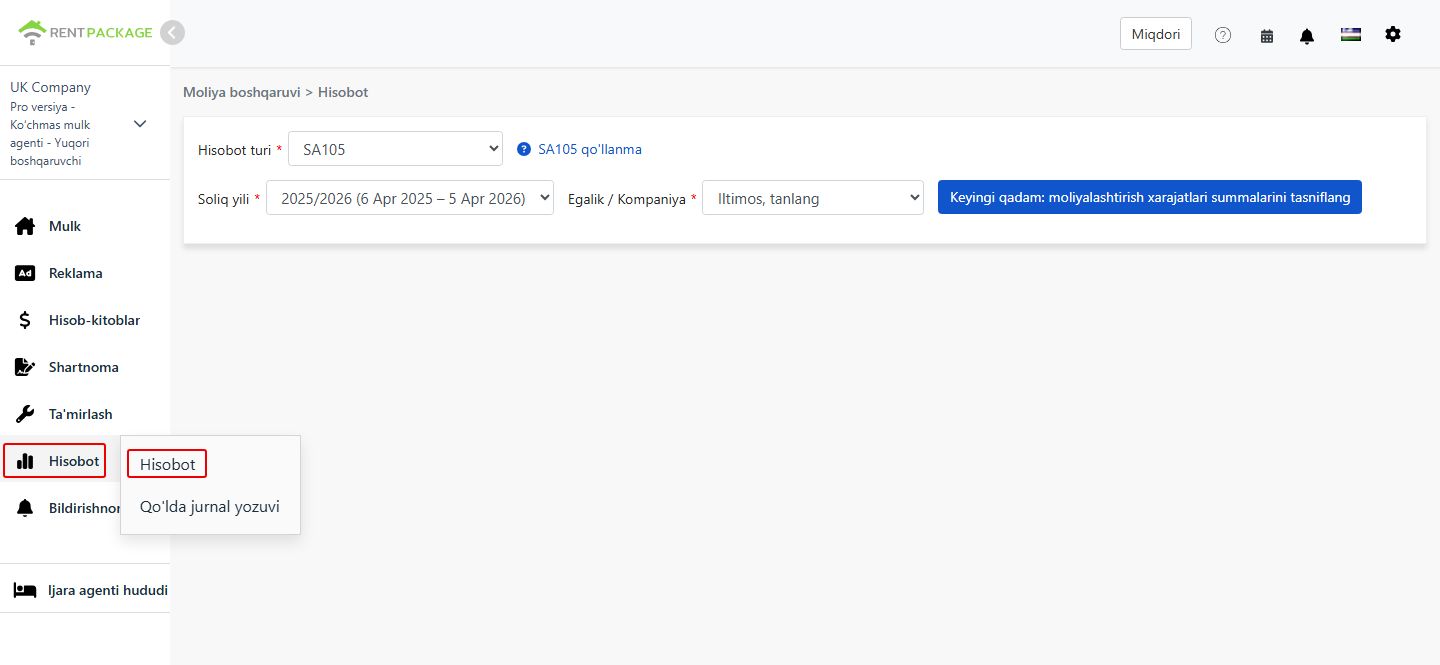The image size is (1440, 665).
Task: Click the dollar icon beside Hisob-kitoblar
Action: point(25,320)
